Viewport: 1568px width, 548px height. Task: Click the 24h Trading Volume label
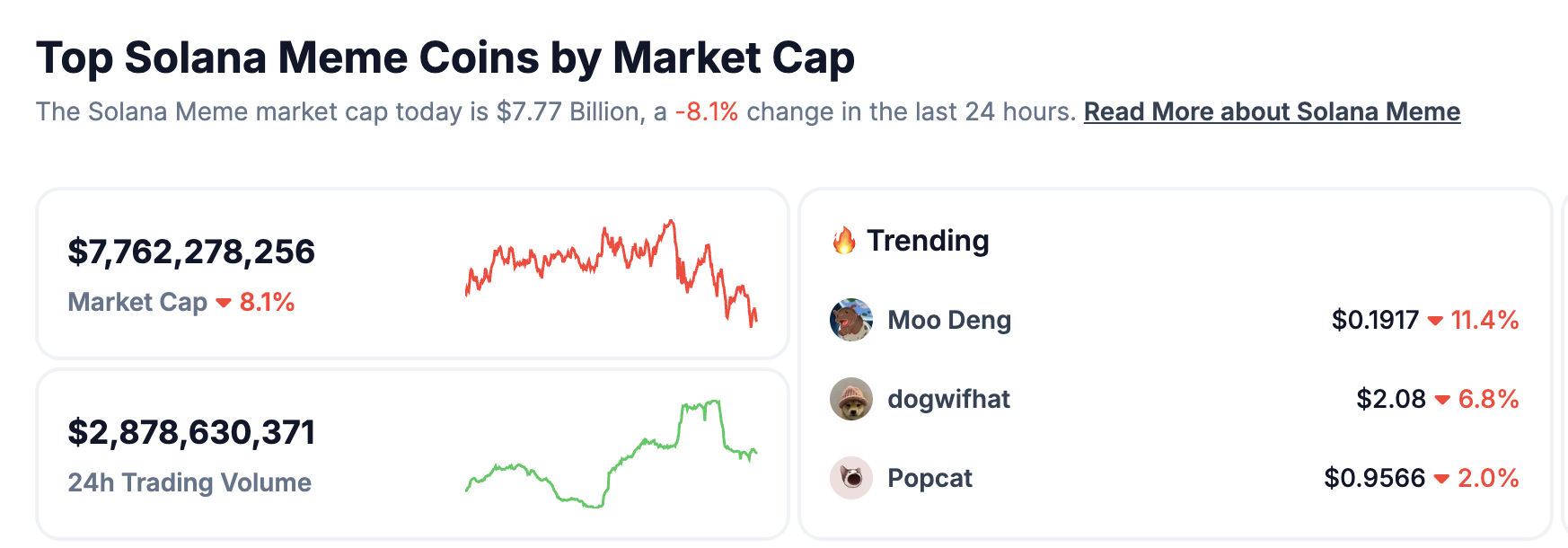pos(189,482)
